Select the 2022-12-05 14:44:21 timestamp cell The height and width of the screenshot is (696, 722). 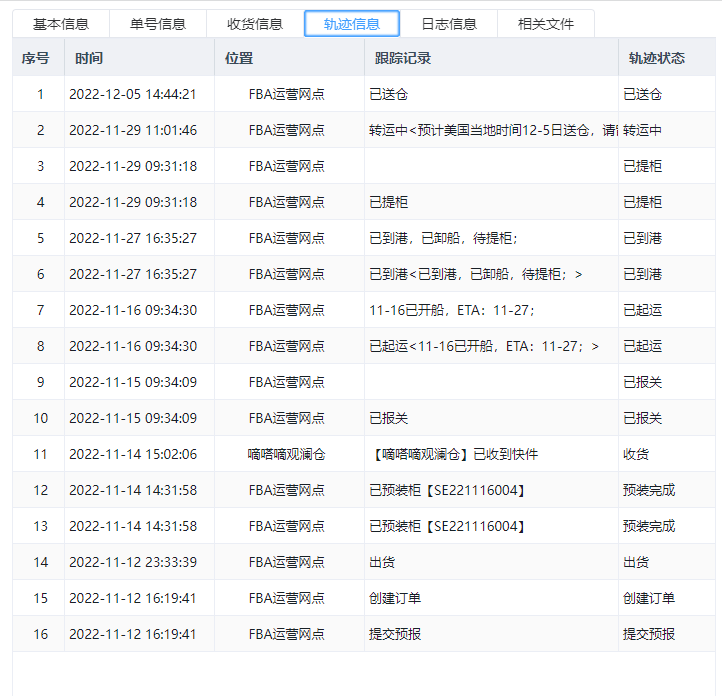pos(133,95)
